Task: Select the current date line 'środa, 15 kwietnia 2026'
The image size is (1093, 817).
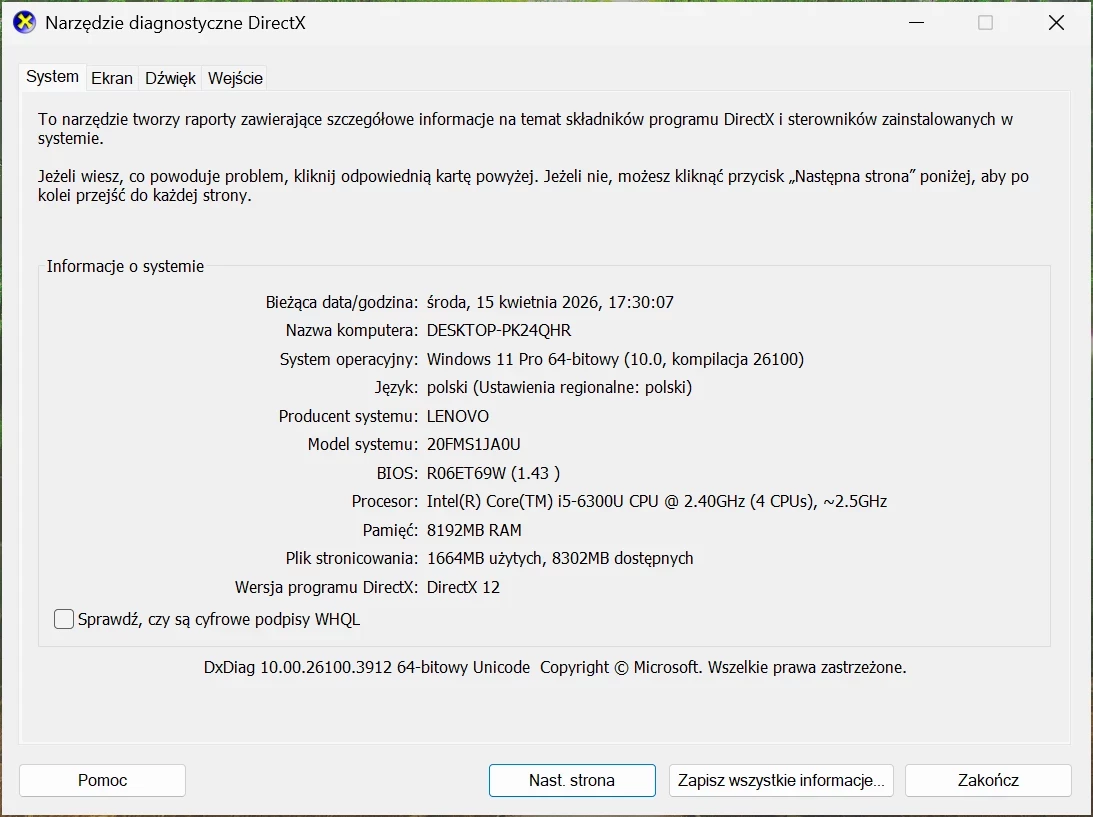Action: click(x=550, y=301)
